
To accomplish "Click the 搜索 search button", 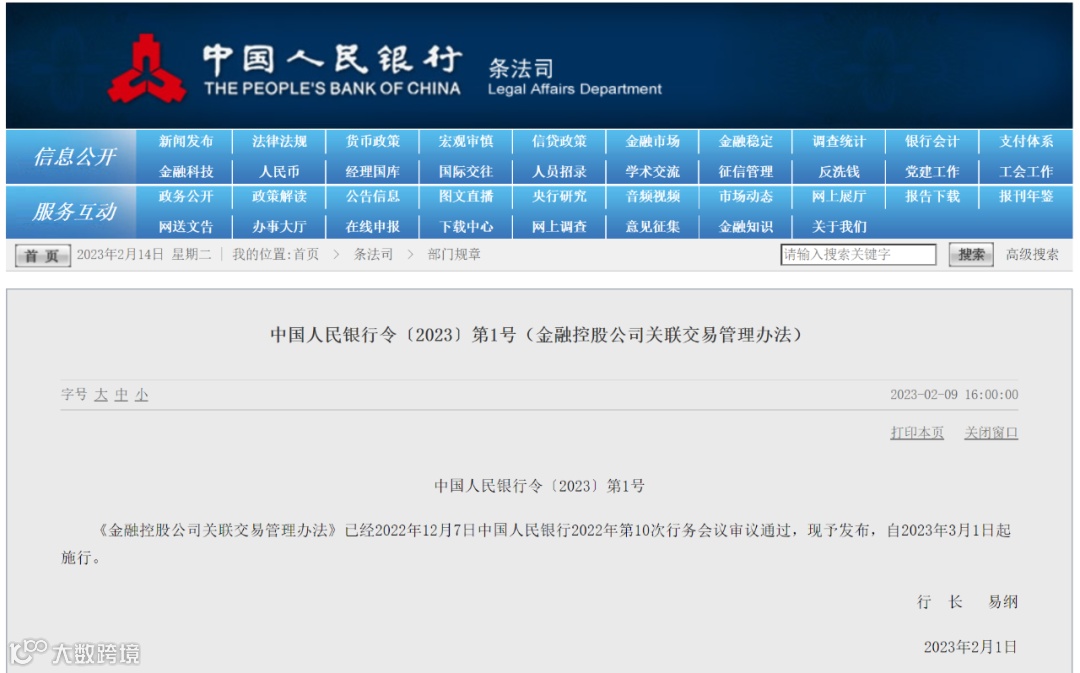I will pos(971,255).
